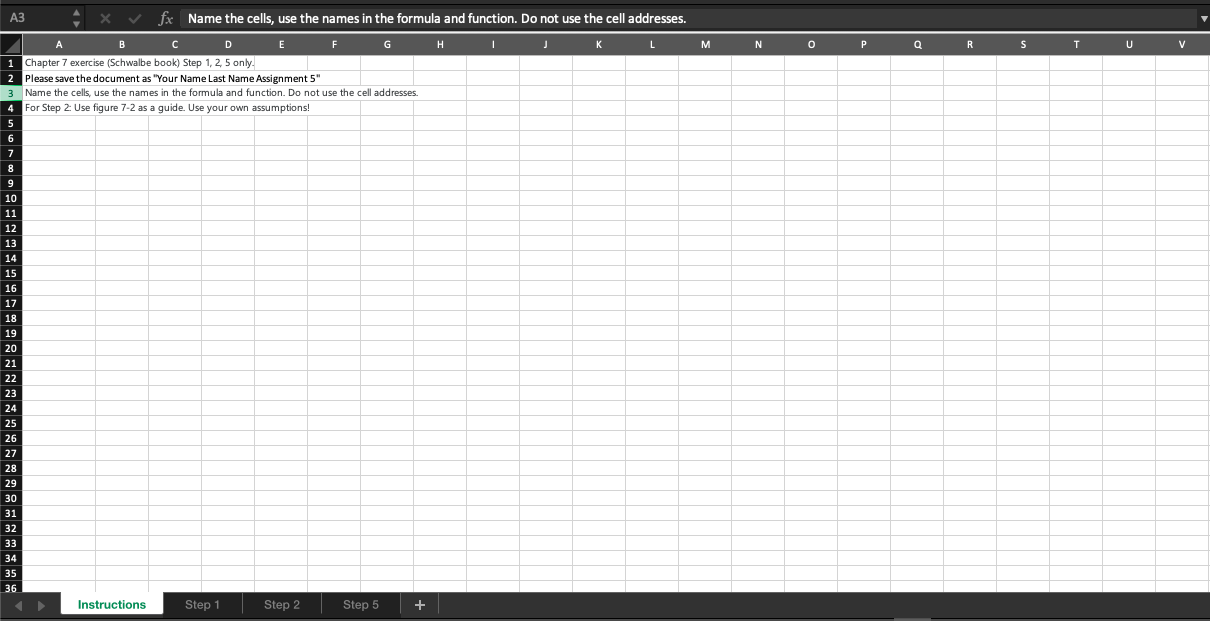Select the cell with Chapter 7 exercise text
The height and width of the screenshot is (621, 1210).
[59, 62]
